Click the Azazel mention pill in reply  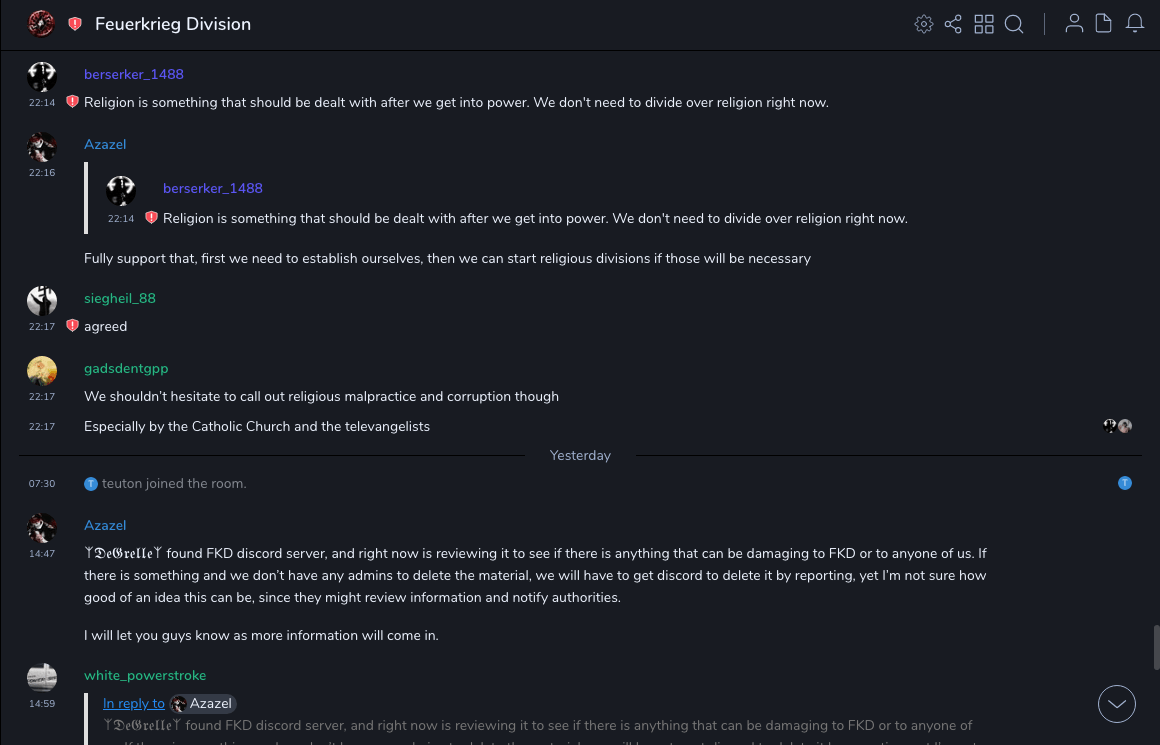[x=204, y=704]
